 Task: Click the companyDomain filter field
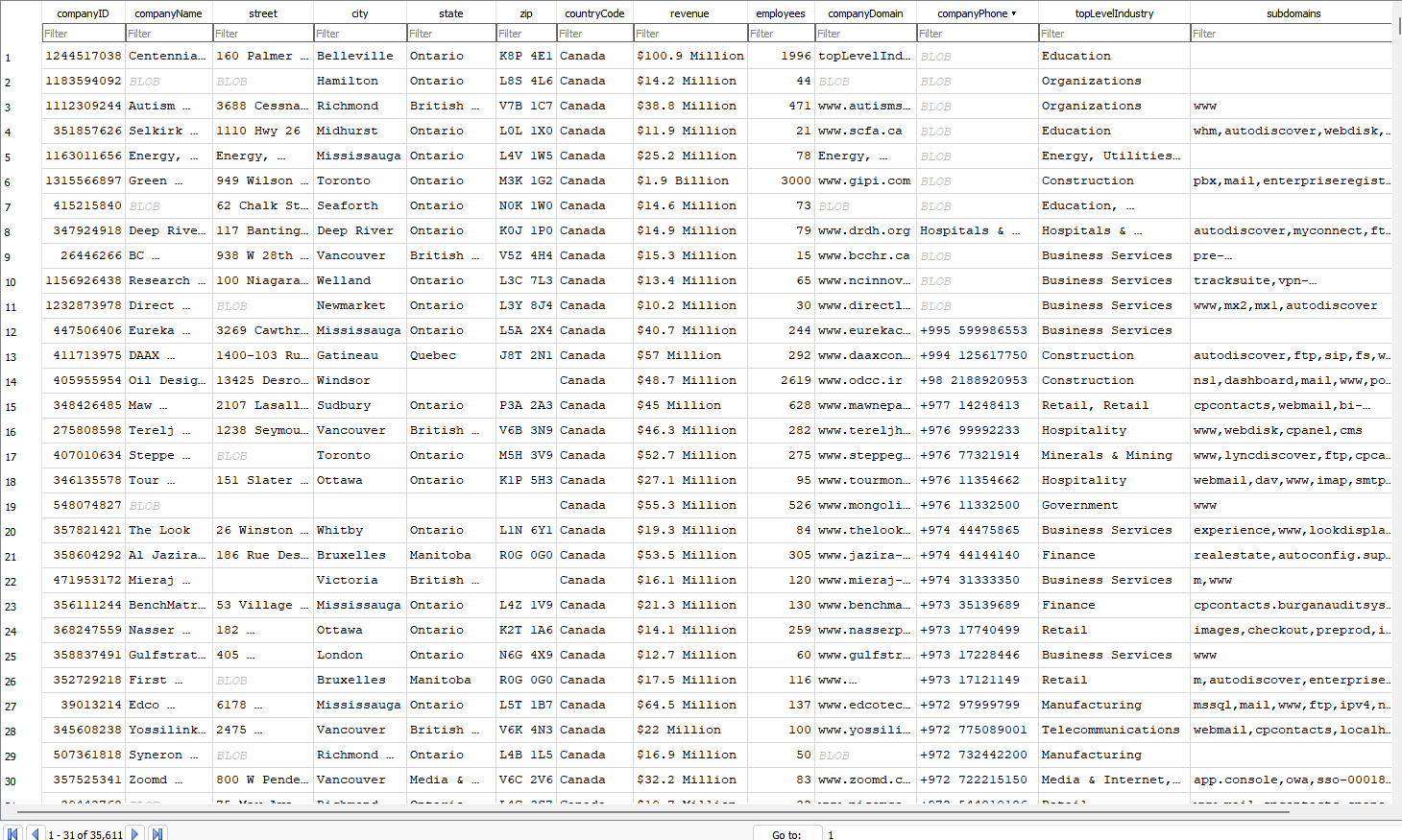point(865,34)
